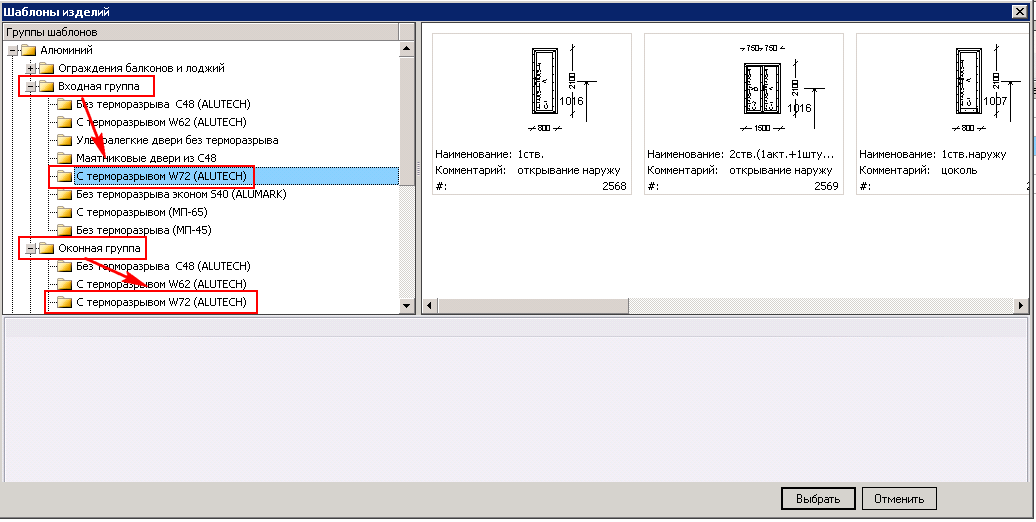Click tree panel scroll down arrow
The height and width of the screenshot is (522, 1036).
pos(407,306)
